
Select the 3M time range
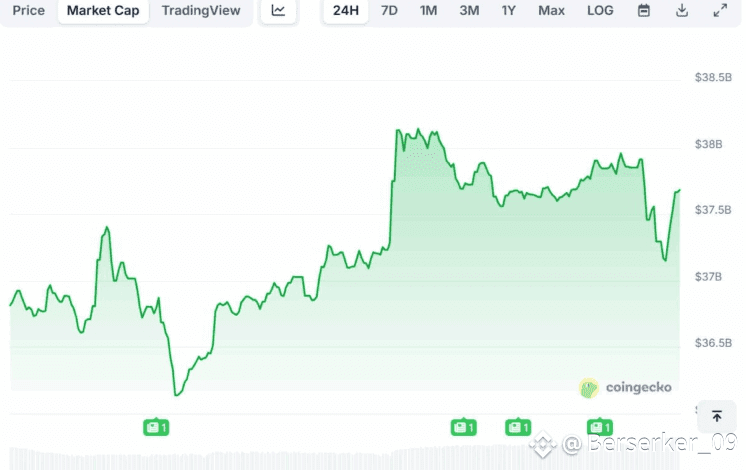[x=469, y=11]
